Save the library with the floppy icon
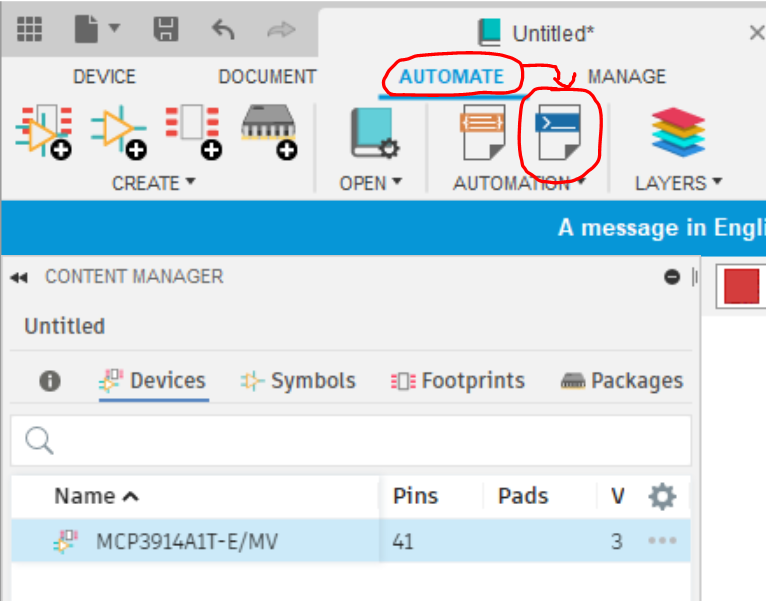The height and width of the screenshot is (601, 766). tap(166, 29)
